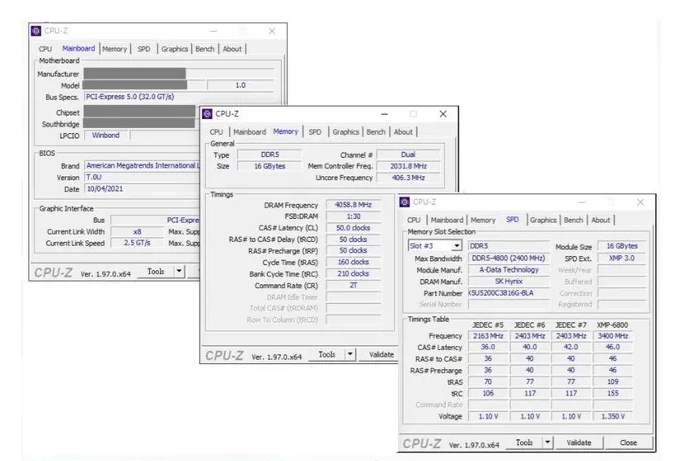The height and width of the screenshot is (461, 679).
Task: Click Close button in SPD window
Action: [628, 442]
